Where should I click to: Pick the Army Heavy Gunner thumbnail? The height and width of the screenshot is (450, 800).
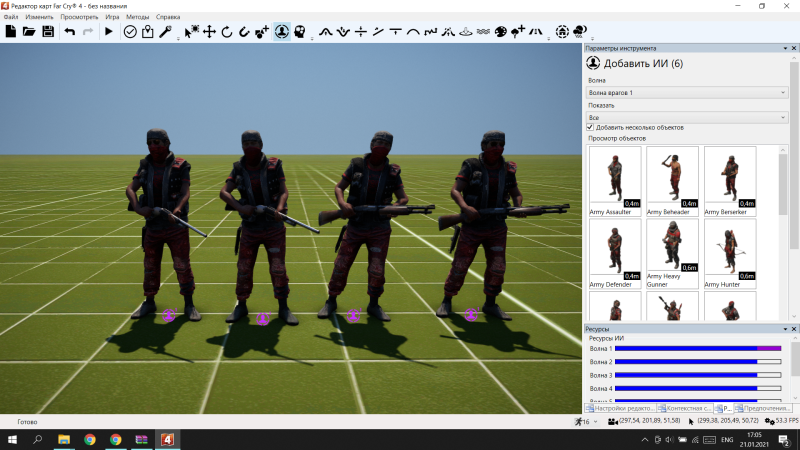coord(672,254)
